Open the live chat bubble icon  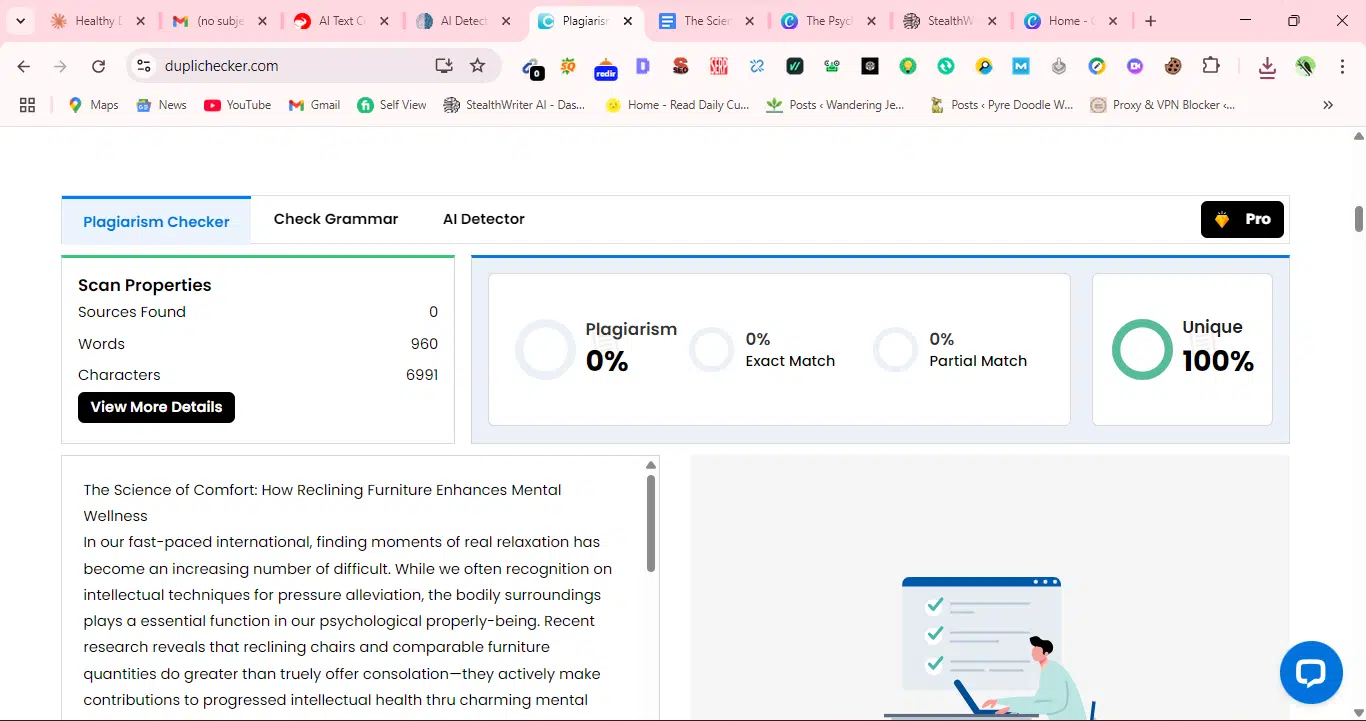(x=1311, y=672)
